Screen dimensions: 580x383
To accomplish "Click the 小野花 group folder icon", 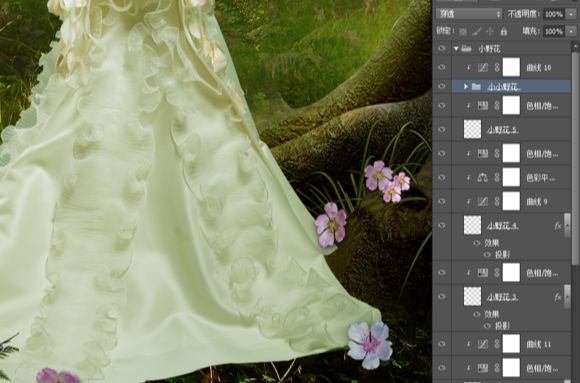I will click(x=466, y=48).
